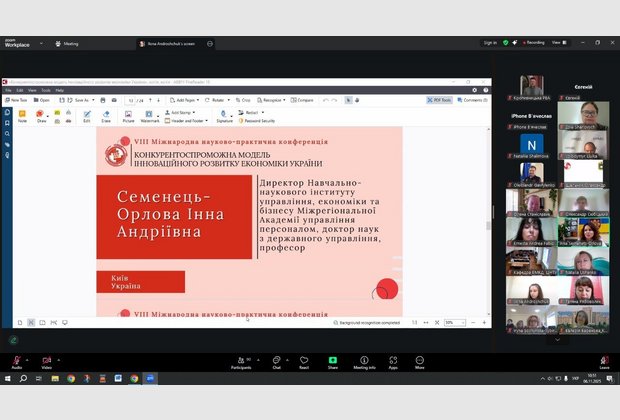Open Edit menu in FineReader
Image resolution: width=620 pixels, height=420 pixels.
point(20,91)
